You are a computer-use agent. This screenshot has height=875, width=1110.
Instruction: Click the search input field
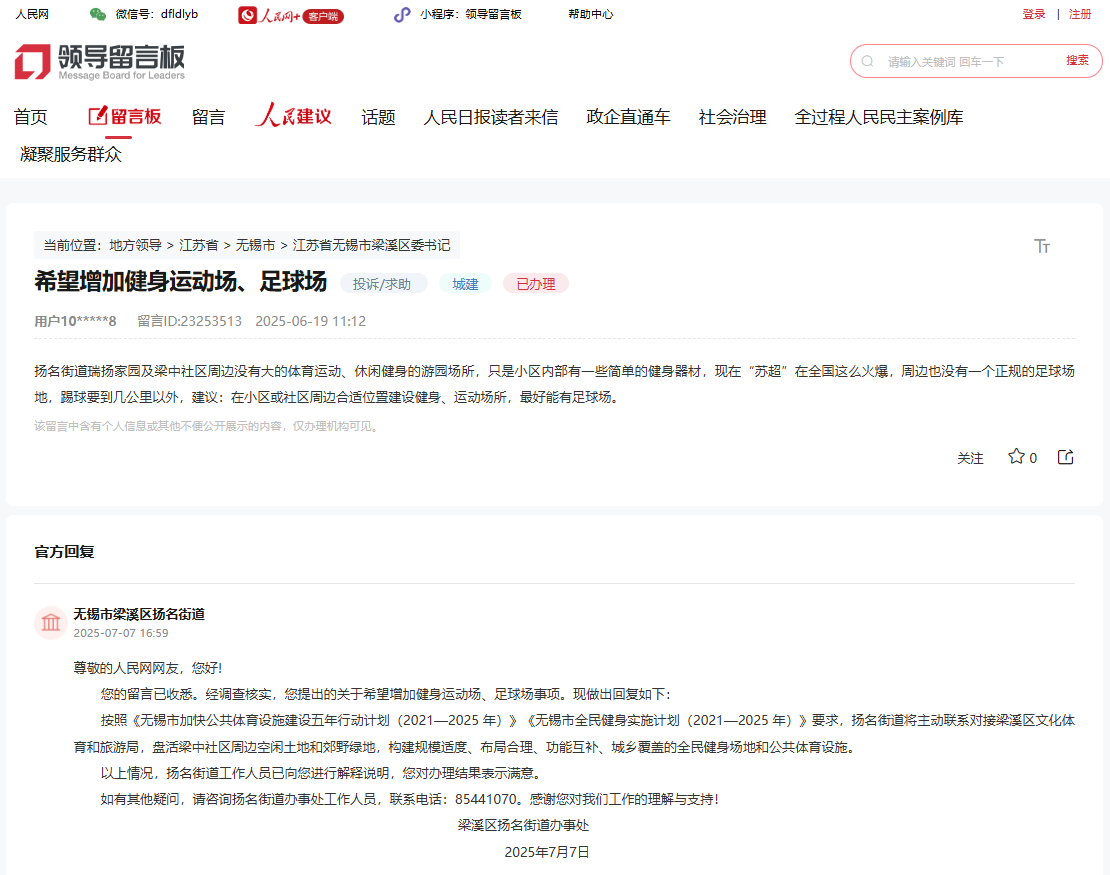coord(950,60)
